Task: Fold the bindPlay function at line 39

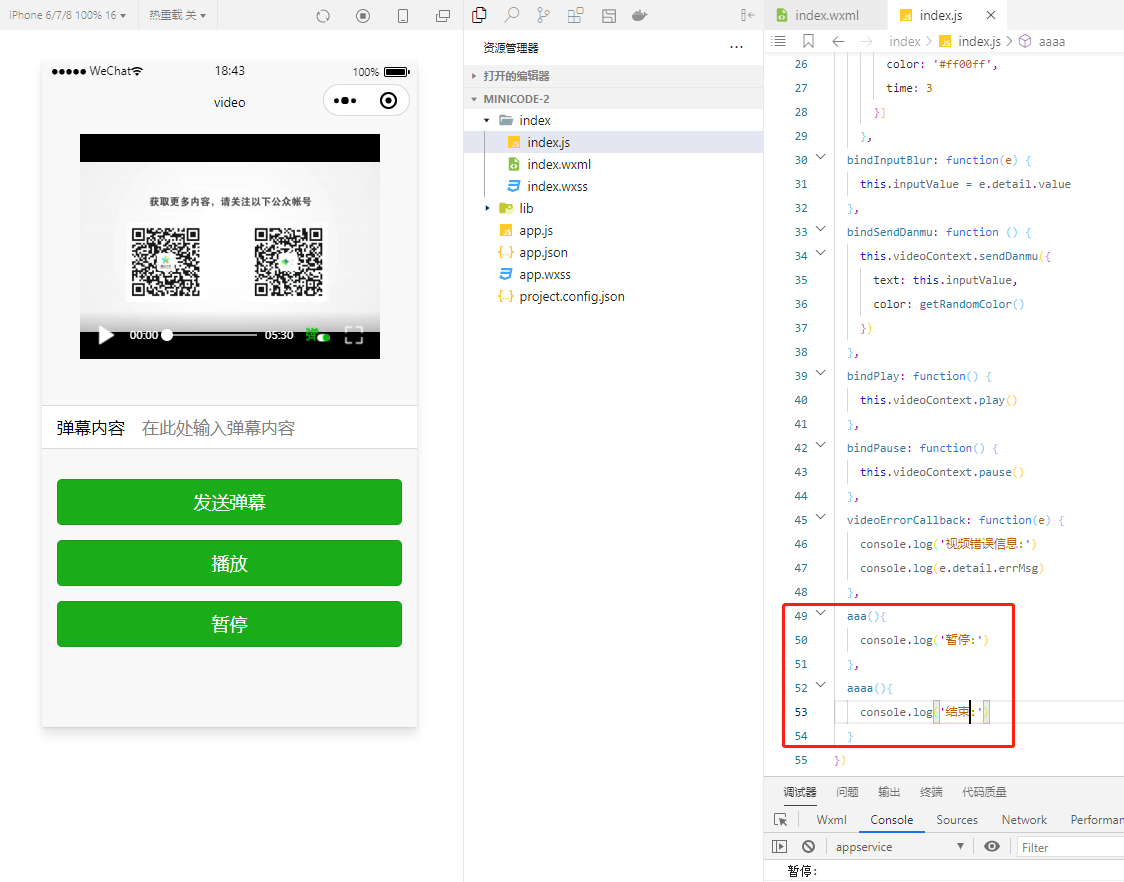Action: [821, 374]
